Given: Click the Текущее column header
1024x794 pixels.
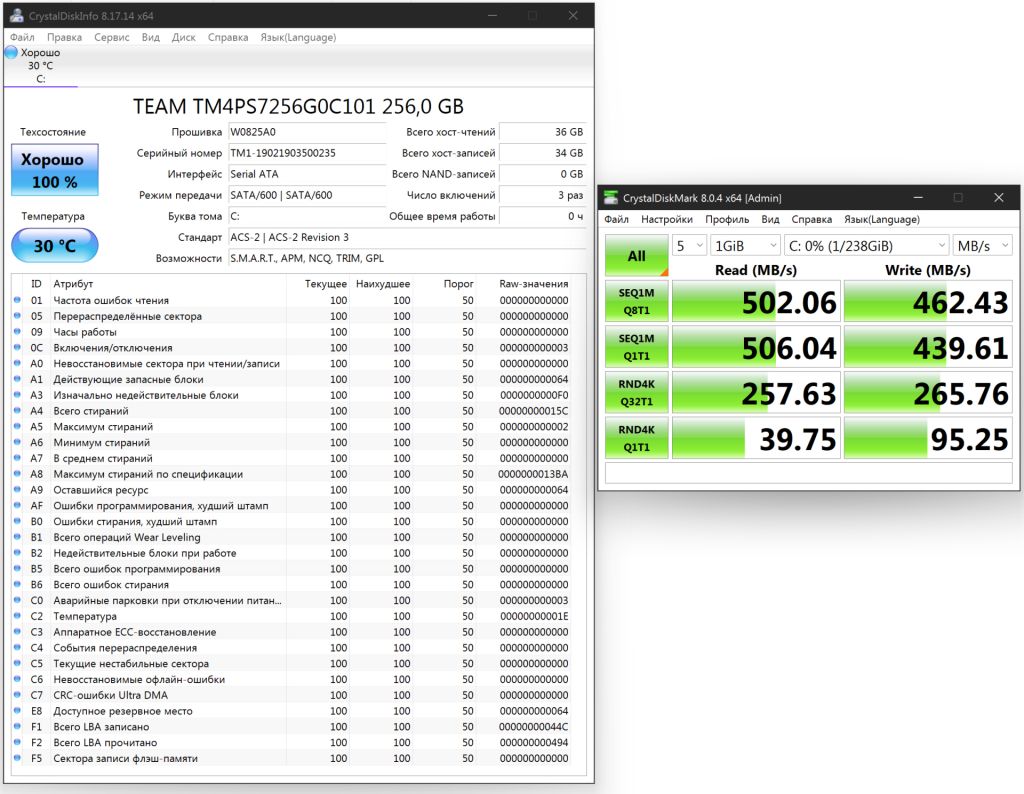Looking at the screenshot, I should [x=326, y=283].
